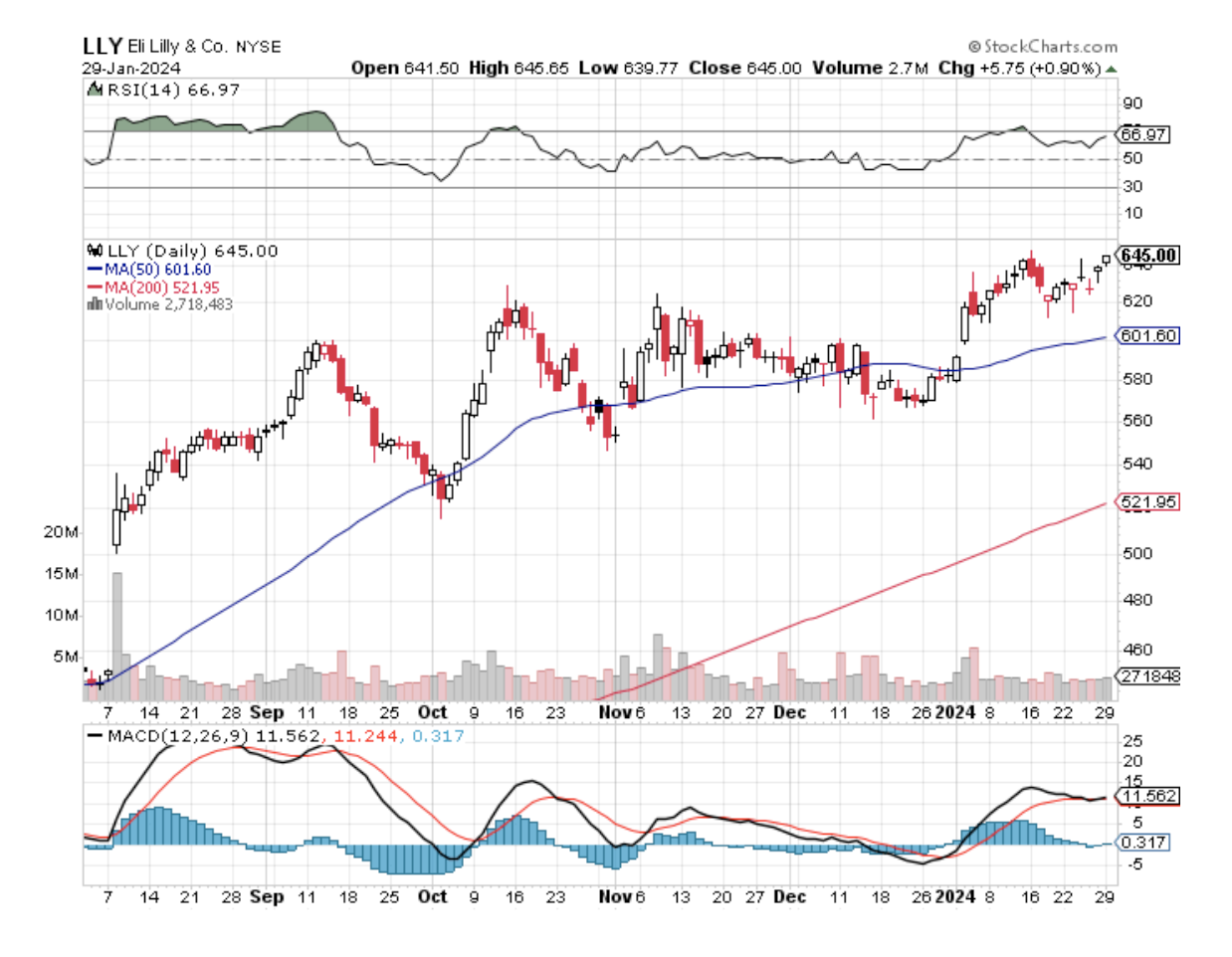Screen dimensions: 1232x957
Task: Click the 10M volume scale label
Action: click(x=61, y=615)
